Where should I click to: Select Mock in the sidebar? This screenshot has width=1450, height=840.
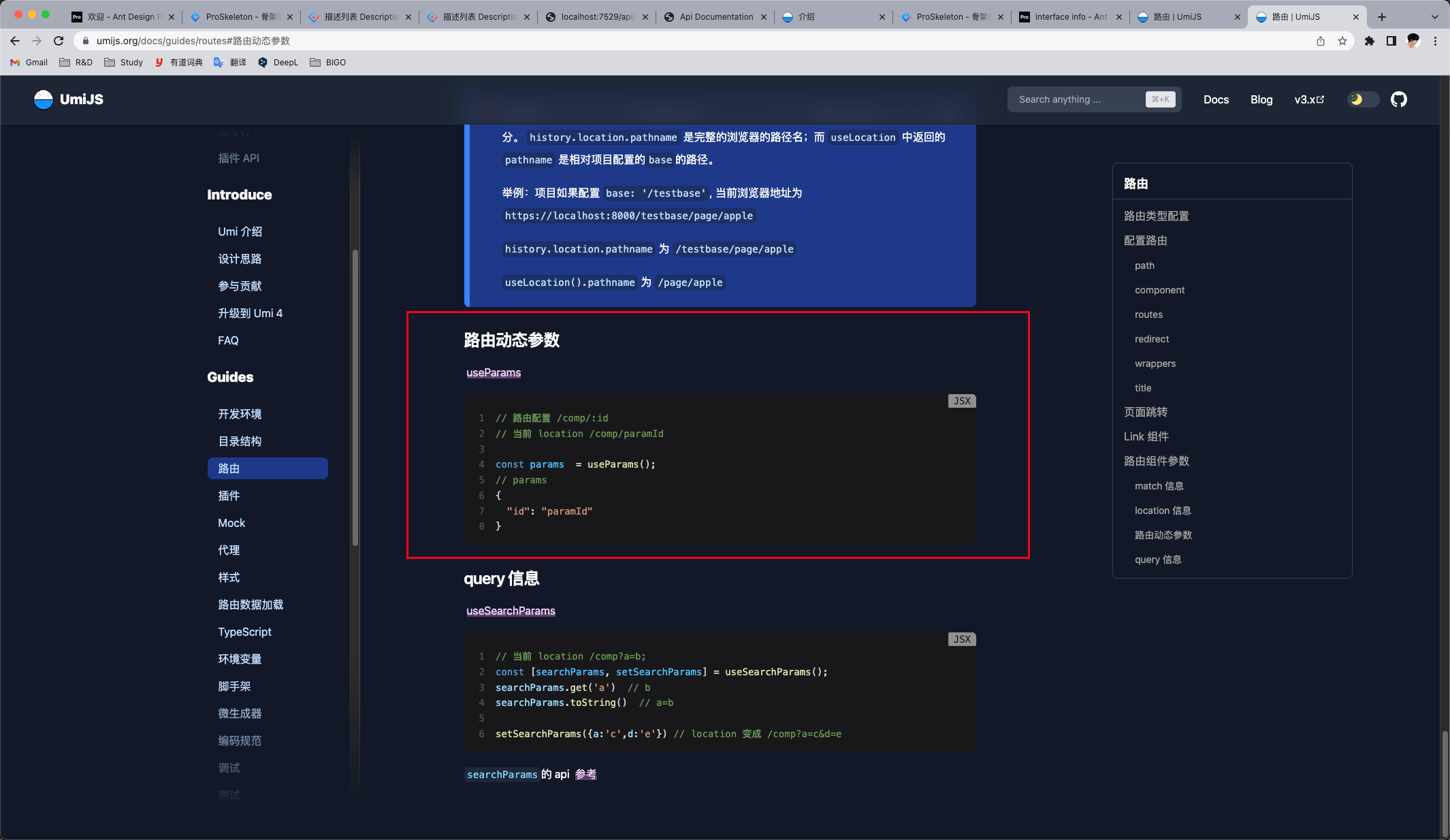coord(231,523)
